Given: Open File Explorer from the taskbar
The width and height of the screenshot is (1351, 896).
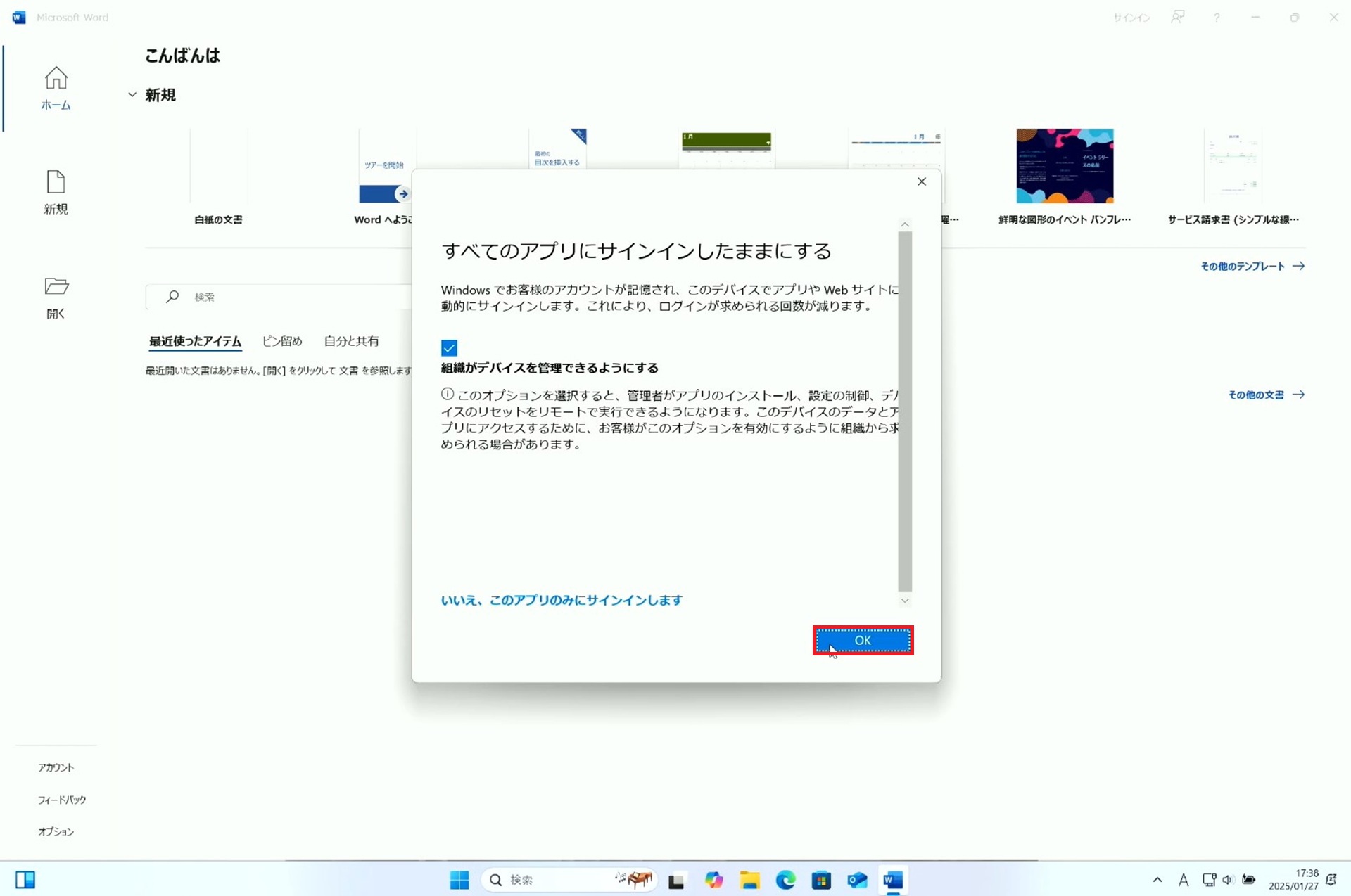Looking at the screenshot, I should coord(749,880).
